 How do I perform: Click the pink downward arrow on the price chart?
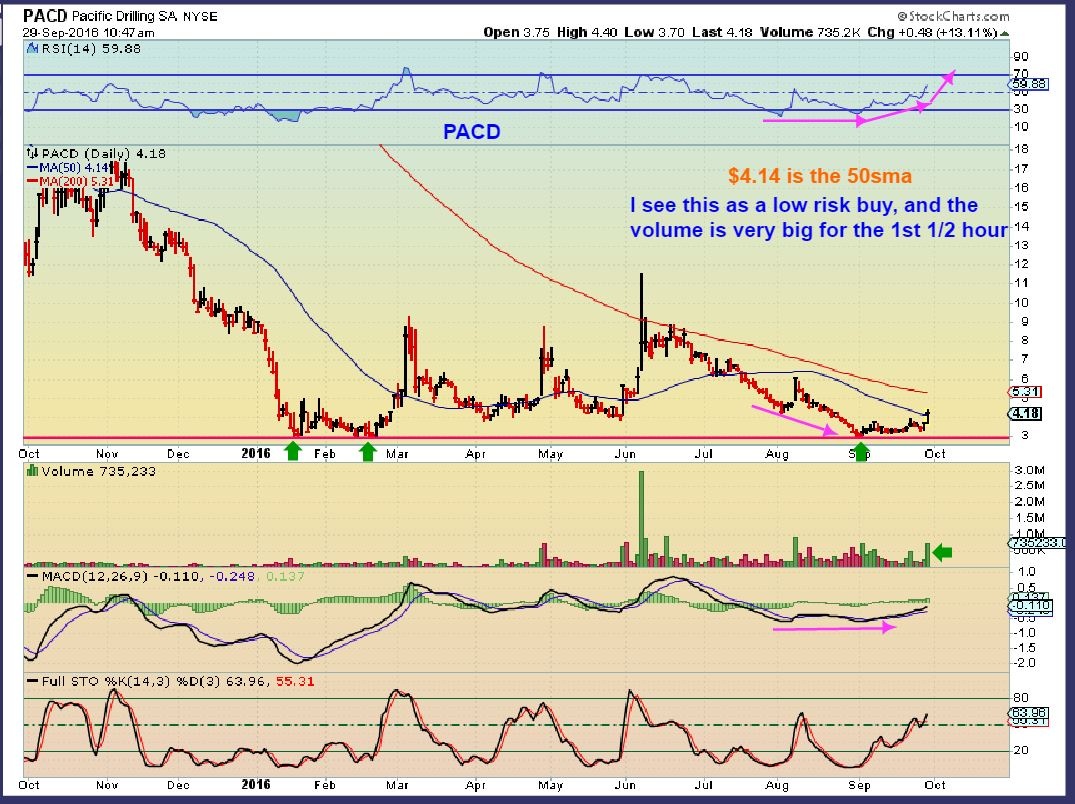792,419
